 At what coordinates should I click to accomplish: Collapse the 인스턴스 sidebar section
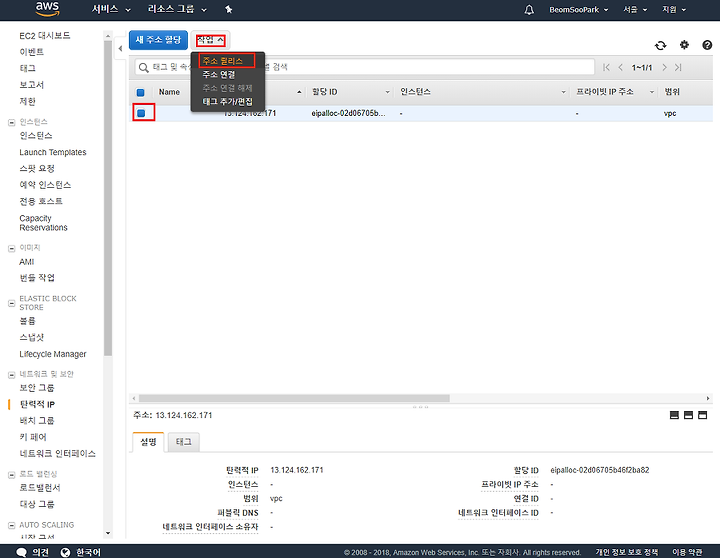(x=11, y=123)
